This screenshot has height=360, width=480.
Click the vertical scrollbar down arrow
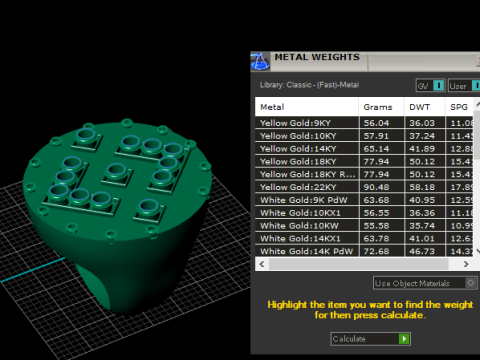coord(477,252)
